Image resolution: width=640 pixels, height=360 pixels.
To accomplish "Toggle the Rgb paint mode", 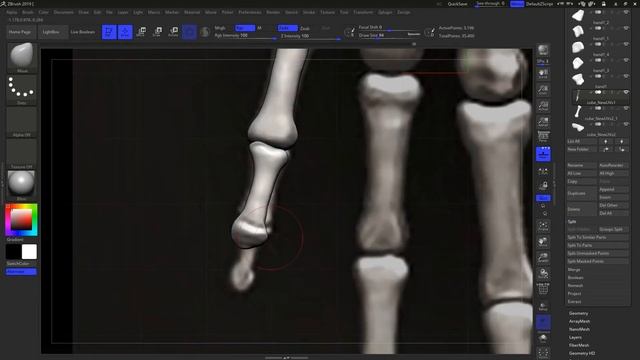I will 245,28.
